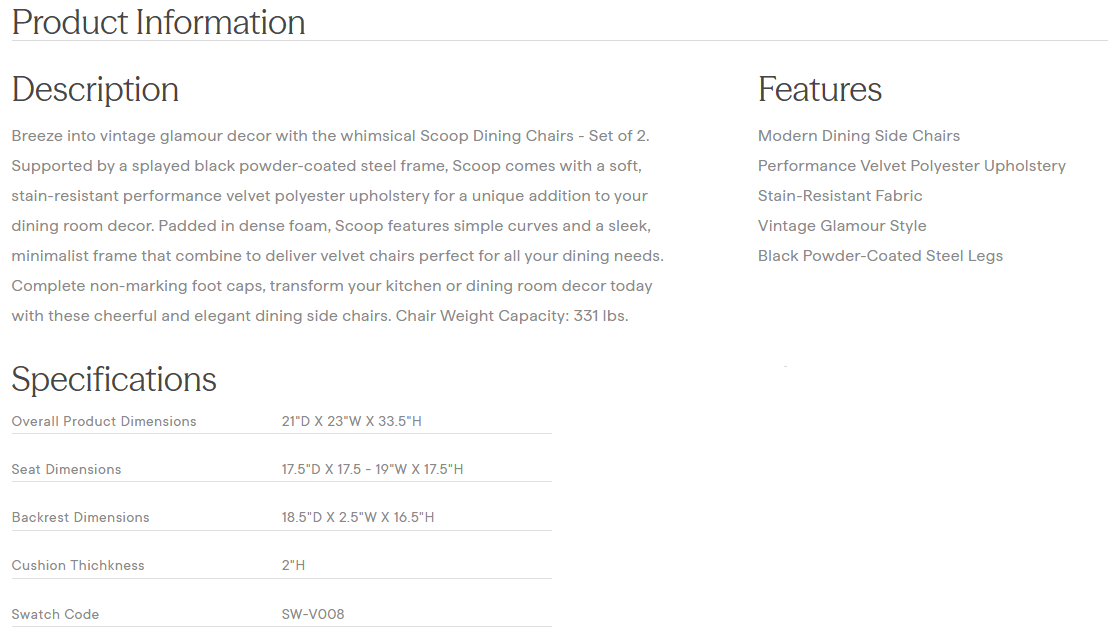Screen dimensions: 1108x640
Task: Click the backrest value 18.5"D X 2.5"W X 16.5"H
Action: (x=358, y=517)
